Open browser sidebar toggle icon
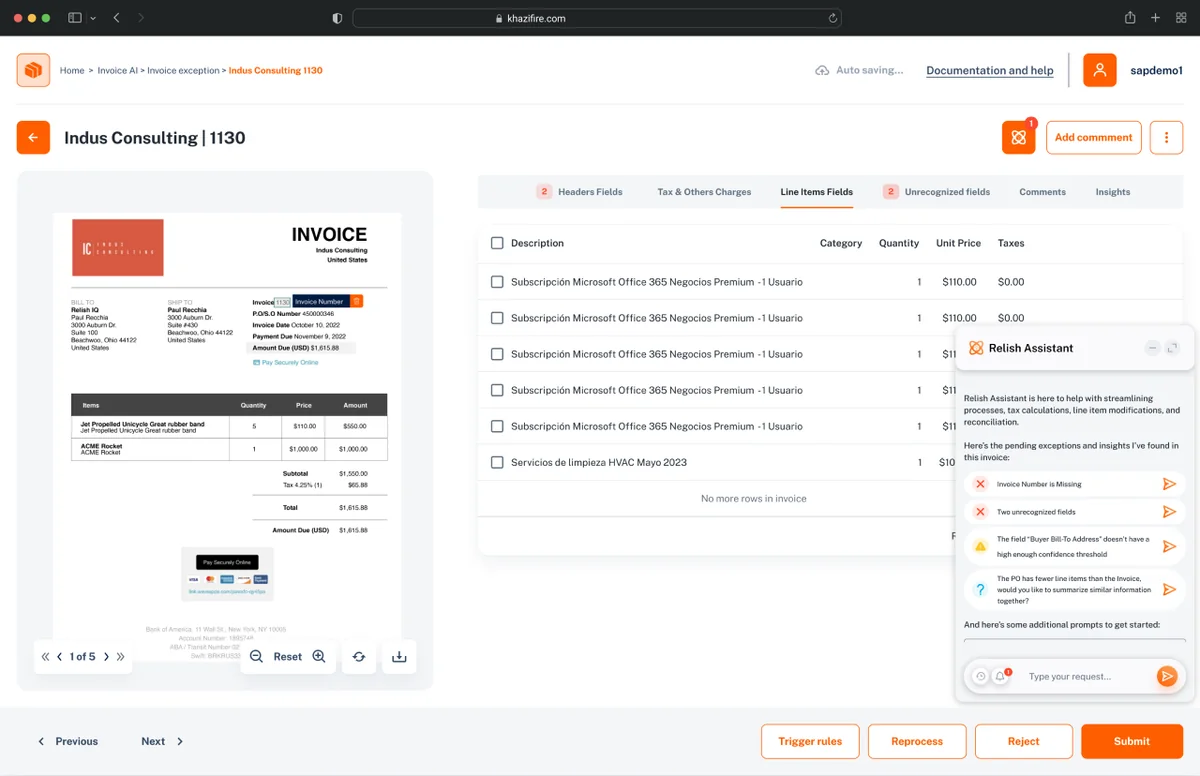 tap(75, 18)
